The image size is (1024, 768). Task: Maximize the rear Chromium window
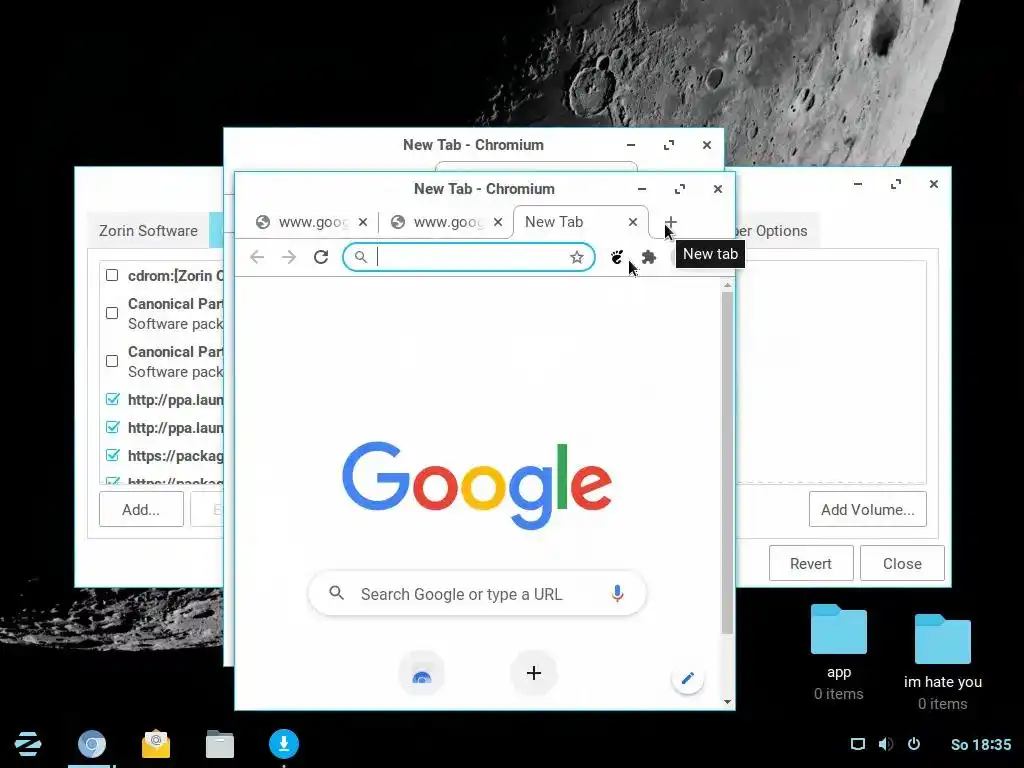pos(669,145)
